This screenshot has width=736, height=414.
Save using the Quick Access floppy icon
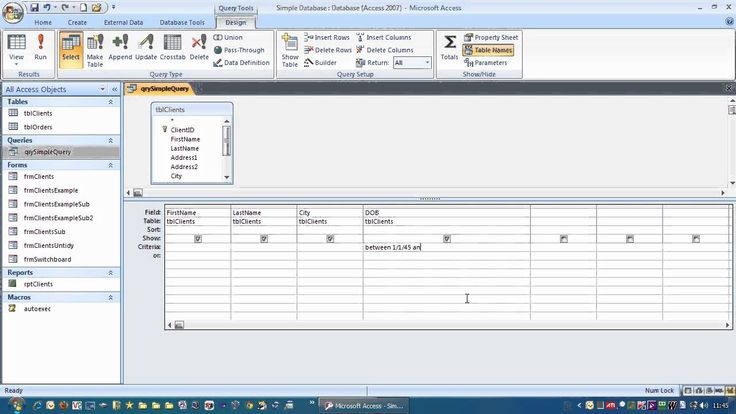[x=34, y=8]
